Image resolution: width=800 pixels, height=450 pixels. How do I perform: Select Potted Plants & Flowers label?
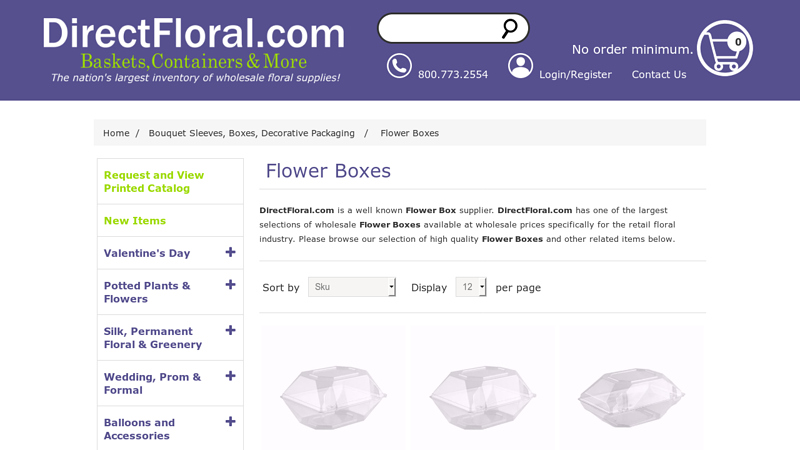pos(147,292)
